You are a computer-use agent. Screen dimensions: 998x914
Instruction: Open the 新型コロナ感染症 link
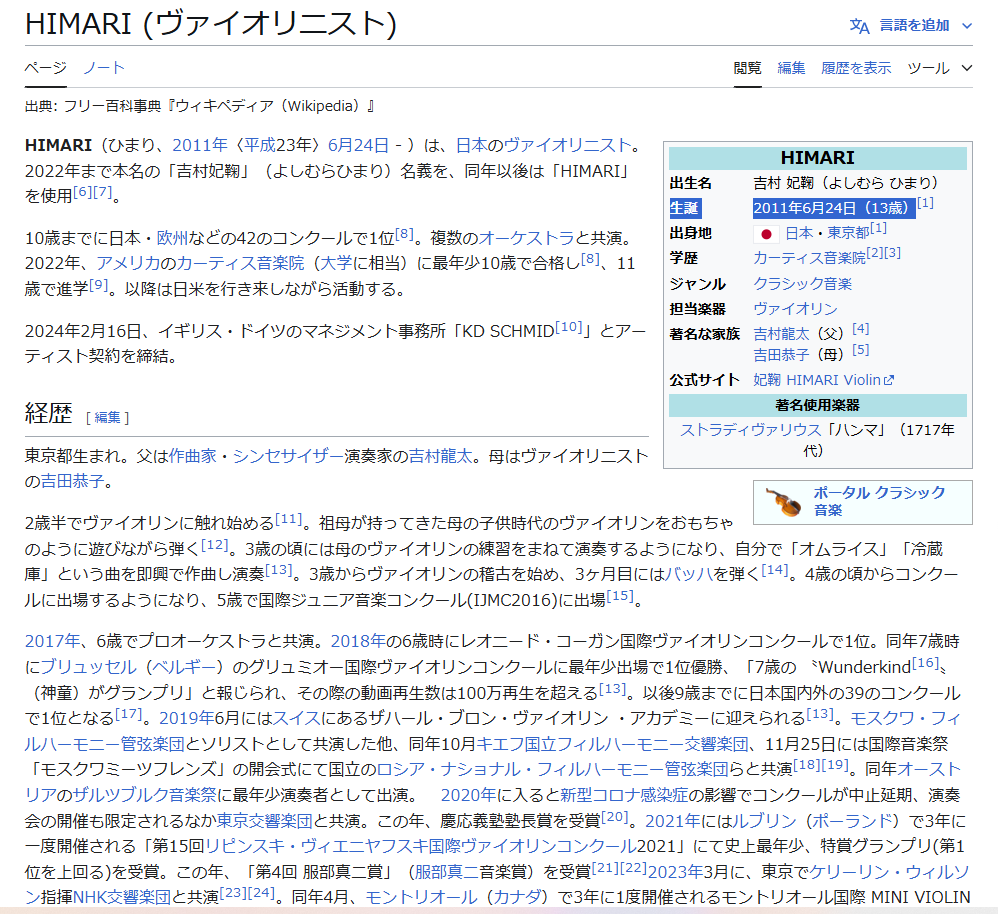[624, 795]
